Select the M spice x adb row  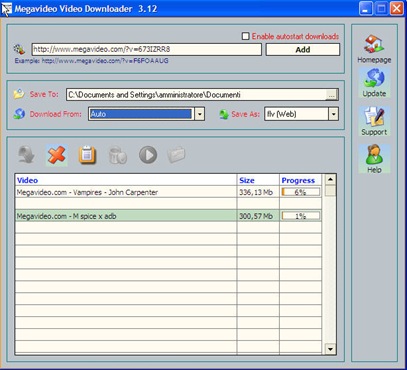(x=168, y=216)
